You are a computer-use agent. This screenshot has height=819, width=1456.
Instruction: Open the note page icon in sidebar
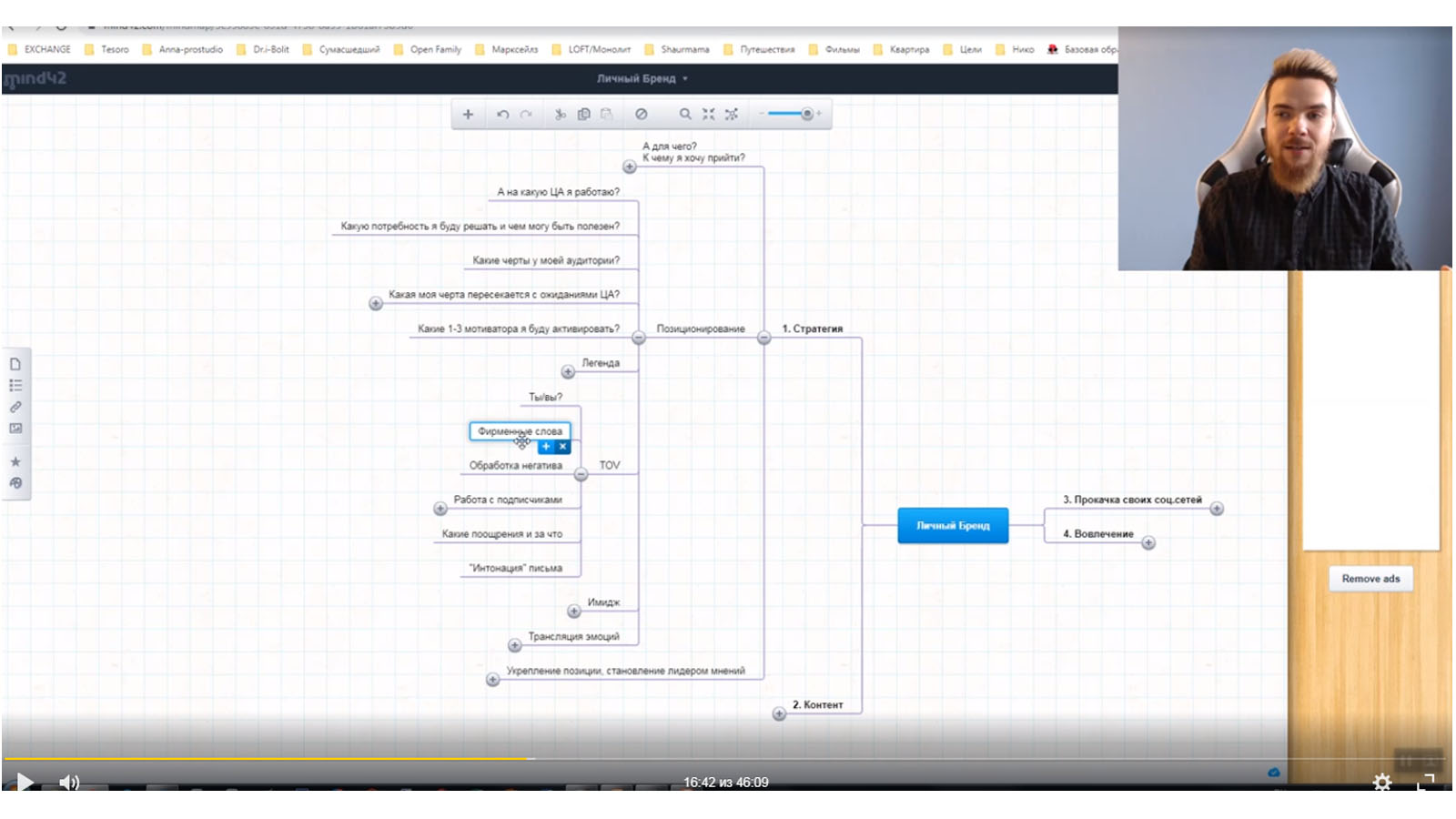point(15,364)
